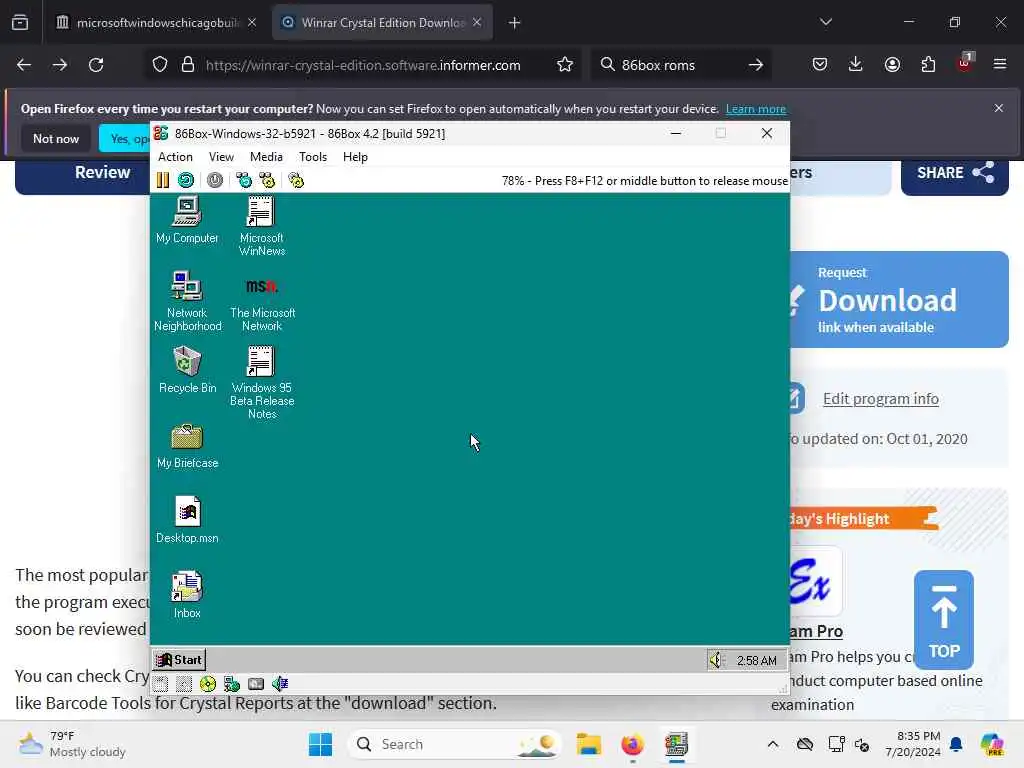Image resolution: width=1024 pixels, height=768 pixels.
Task: Show hidden system tray icons chevron
Action: 773,744
